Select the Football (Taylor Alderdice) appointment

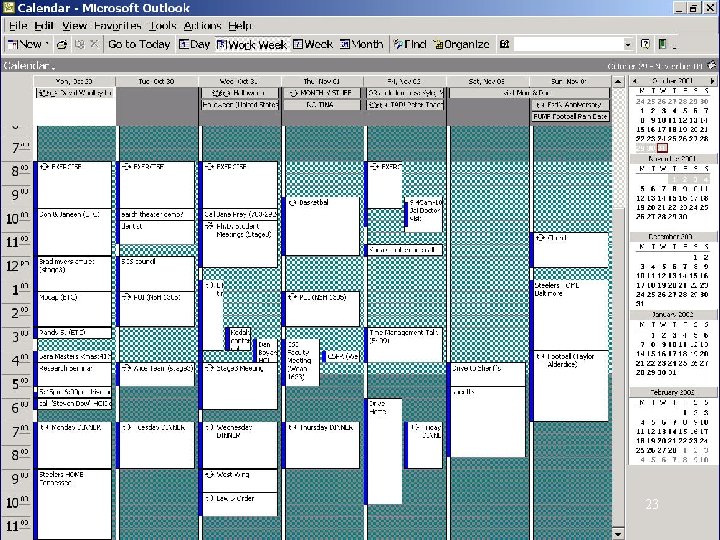click(569, 386)
